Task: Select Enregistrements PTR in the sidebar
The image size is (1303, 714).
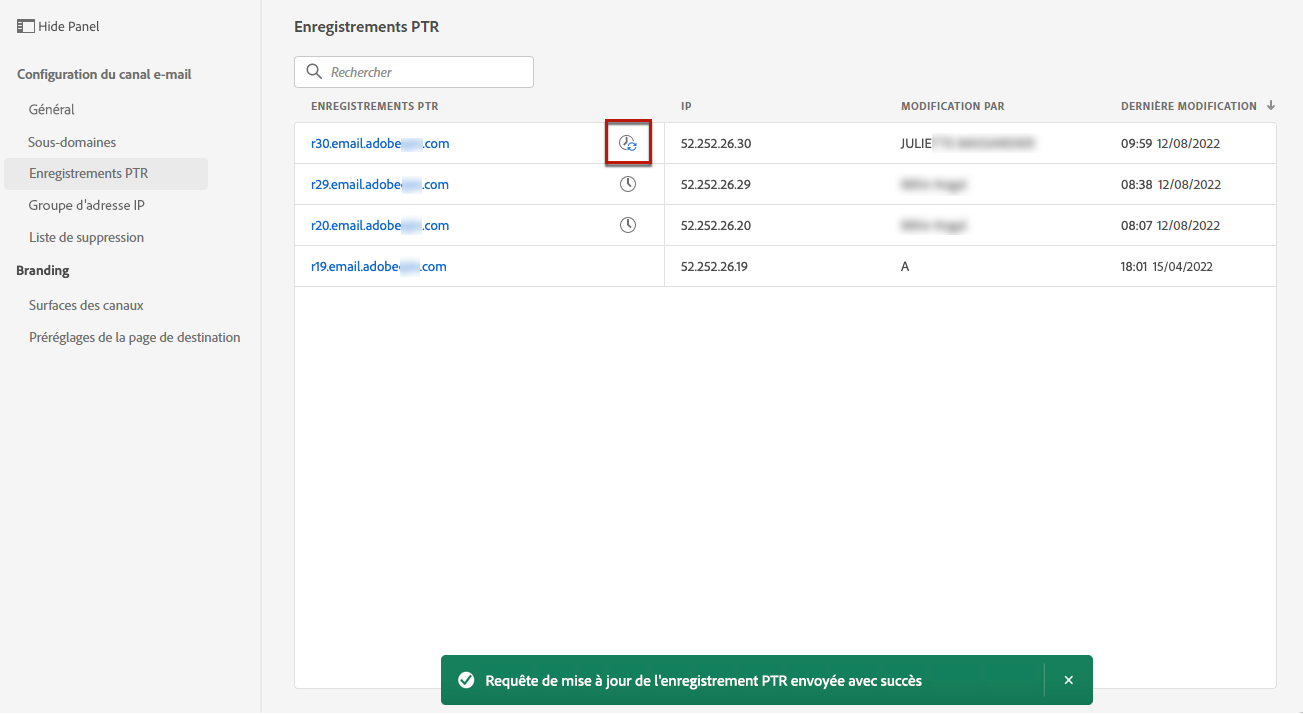Action: click(106, 173)
